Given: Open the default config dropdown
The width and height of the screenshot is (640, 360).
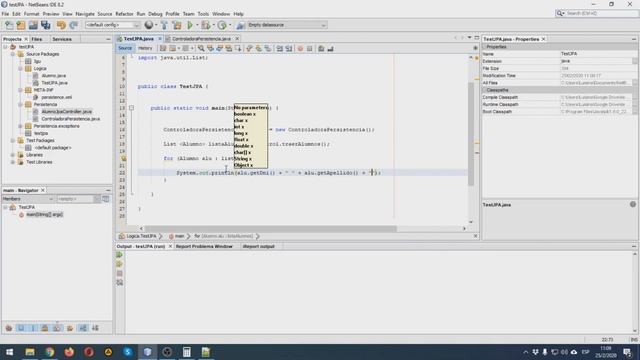Looking at the screenshot, I should pos(112,25).
